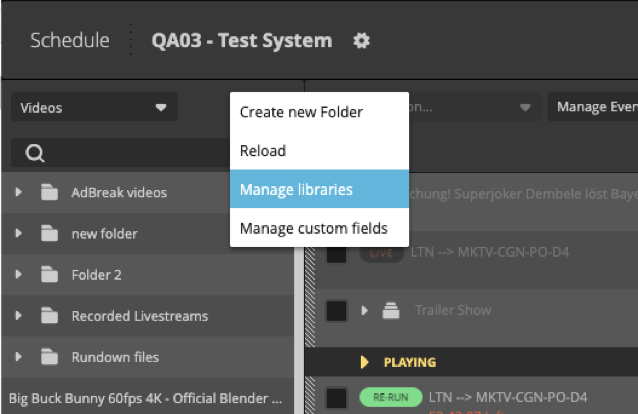Click the green RE-RUN badge
The width and height of the screenshot is (638, 414).
point(391,397)
